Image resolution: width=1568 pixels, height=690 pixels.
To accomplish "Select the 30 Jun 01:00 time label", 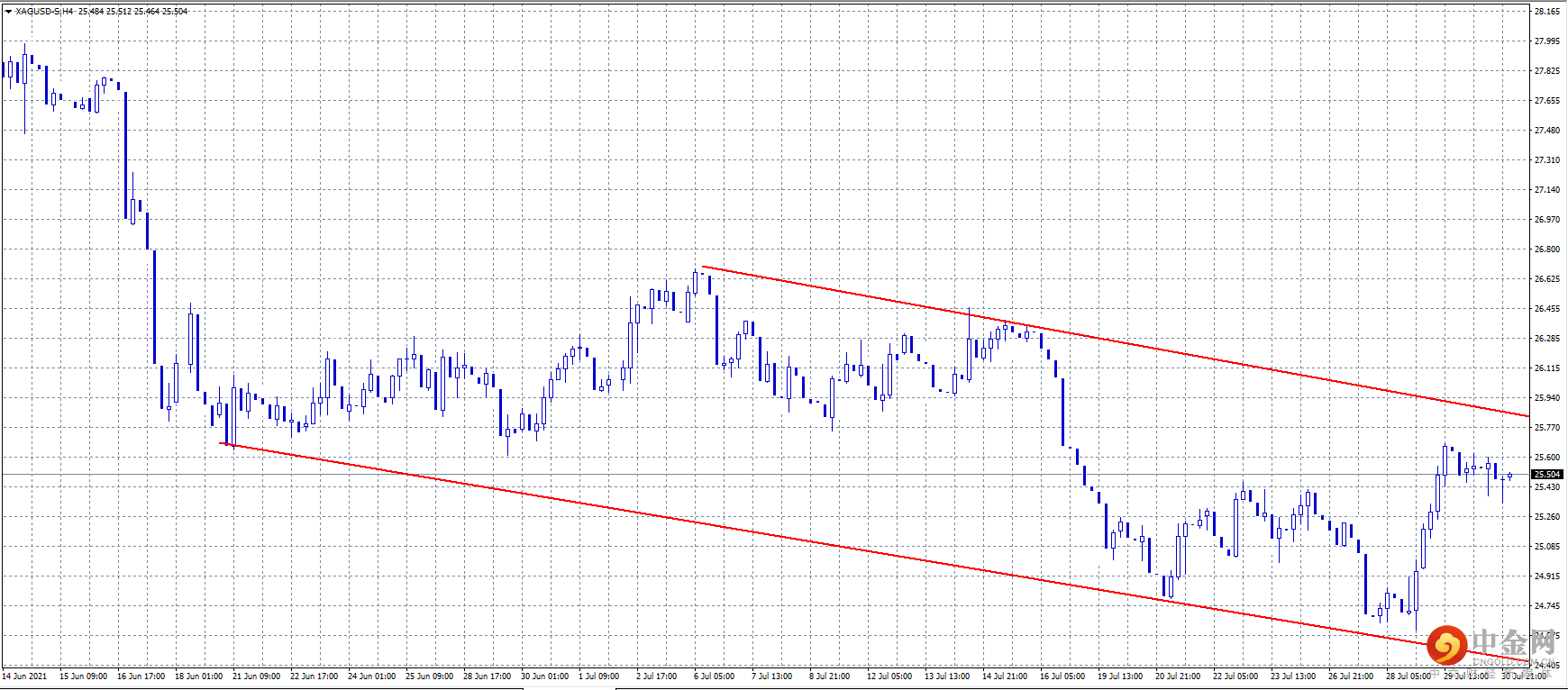I will pyautogui.click(x=544, y=676).
